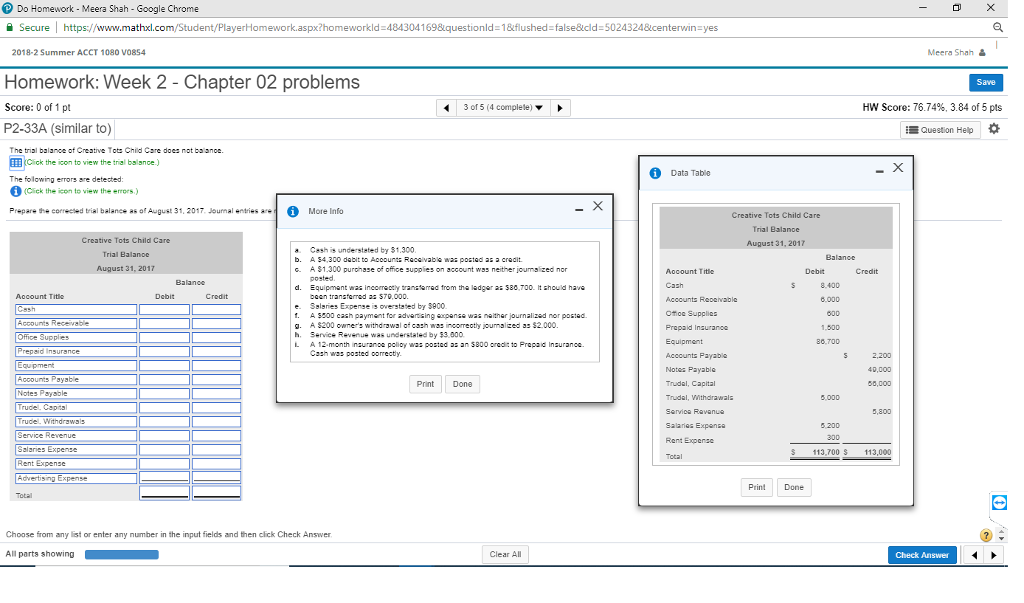
Task: Click the All parts showing progress bar
Action: point(121,555)
